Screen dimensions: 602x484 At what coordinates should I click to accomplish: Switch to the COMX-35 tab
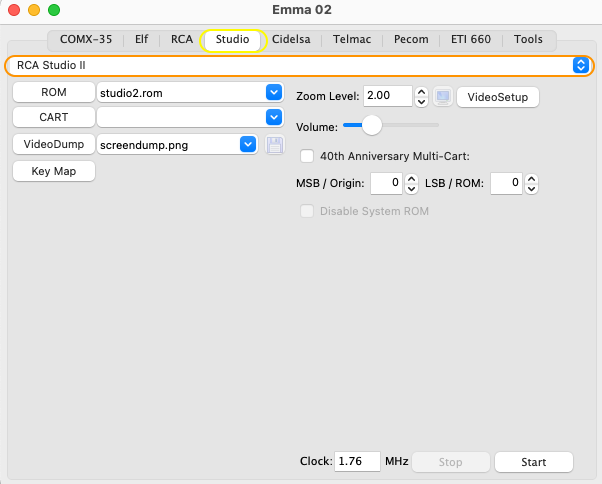tap(86, 40)
